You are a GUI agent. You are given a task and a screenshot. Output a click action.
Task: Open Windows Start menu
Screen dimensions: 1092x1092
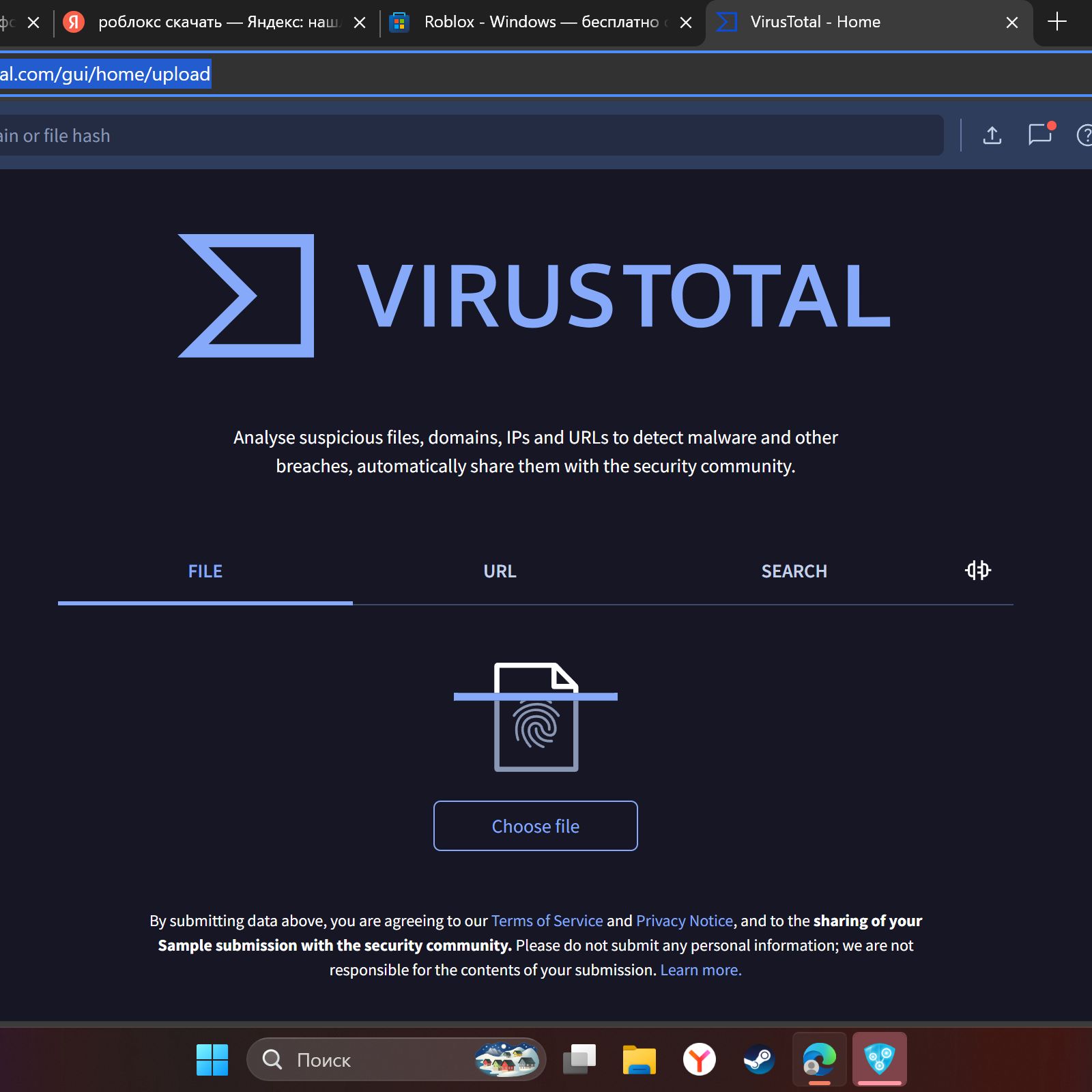coord(212,1060)
